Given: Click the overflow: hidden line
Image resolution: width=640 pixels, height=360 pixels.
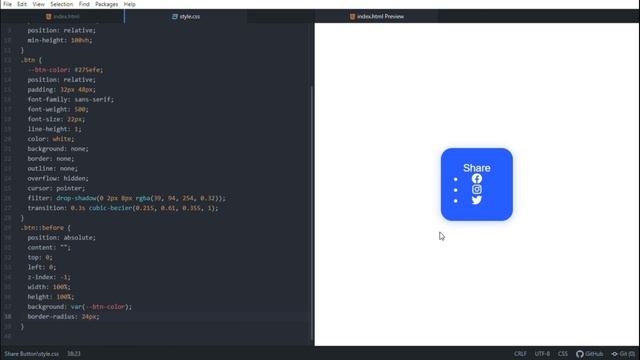Looking at the screenshot, I should pos(58,178).
